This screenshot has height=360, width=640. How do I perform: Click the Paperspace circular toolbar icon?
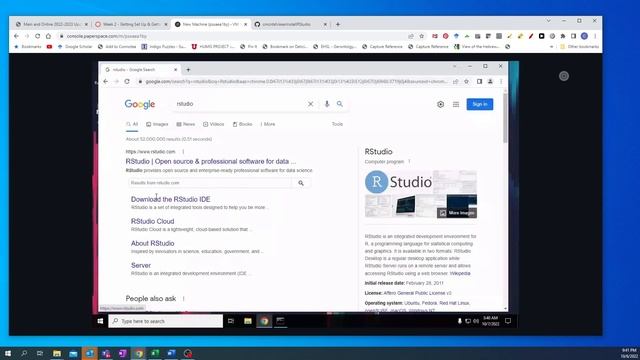[564, 76]
